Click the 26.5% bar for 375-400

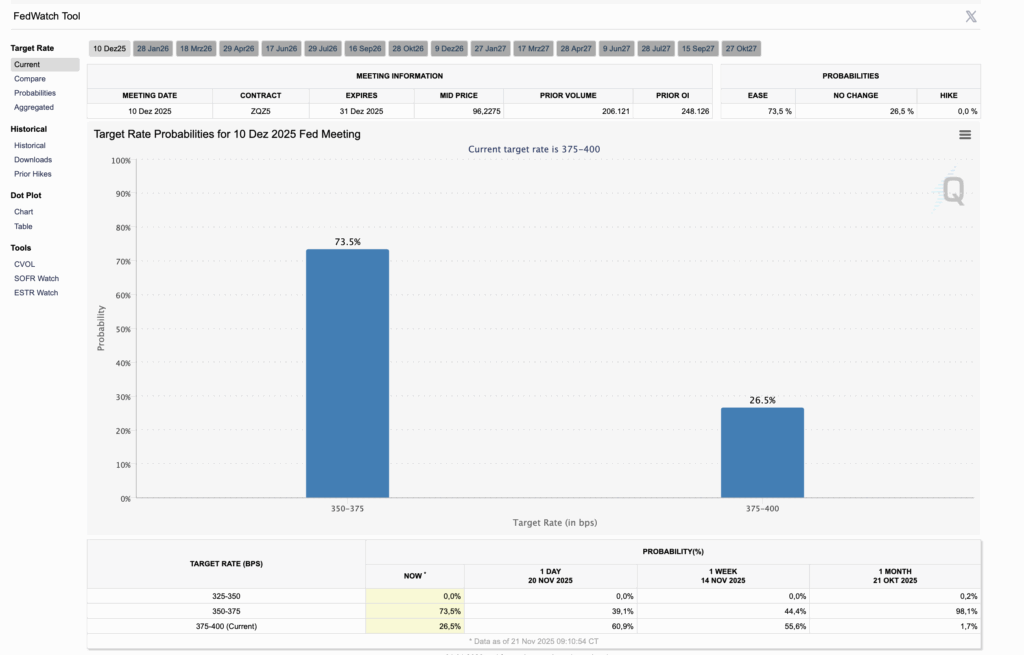[x=762, y=453]
